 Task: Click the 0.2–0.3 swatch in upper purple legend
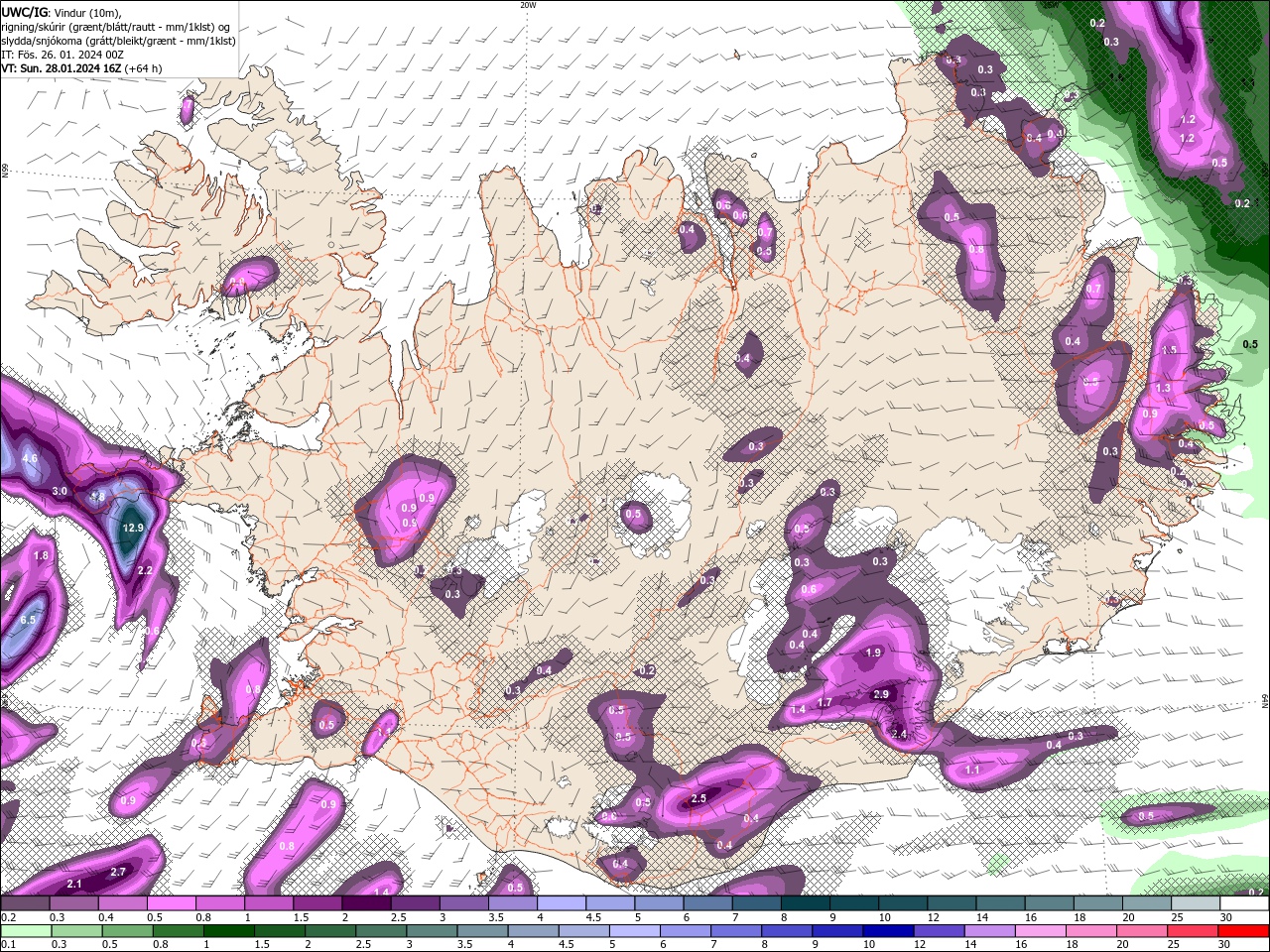click(25, 903)
